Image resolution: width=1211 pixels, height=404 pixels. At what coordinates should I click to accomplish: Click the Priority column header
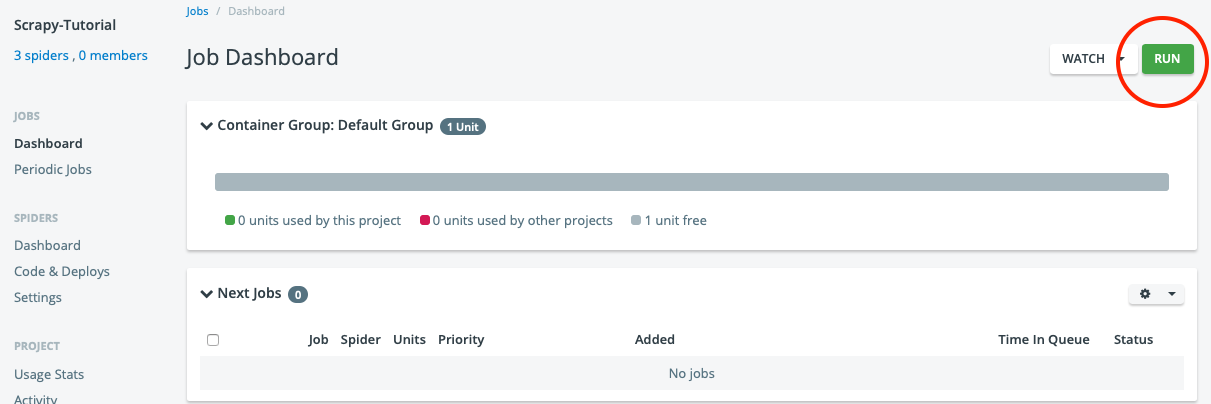(461, 340)
